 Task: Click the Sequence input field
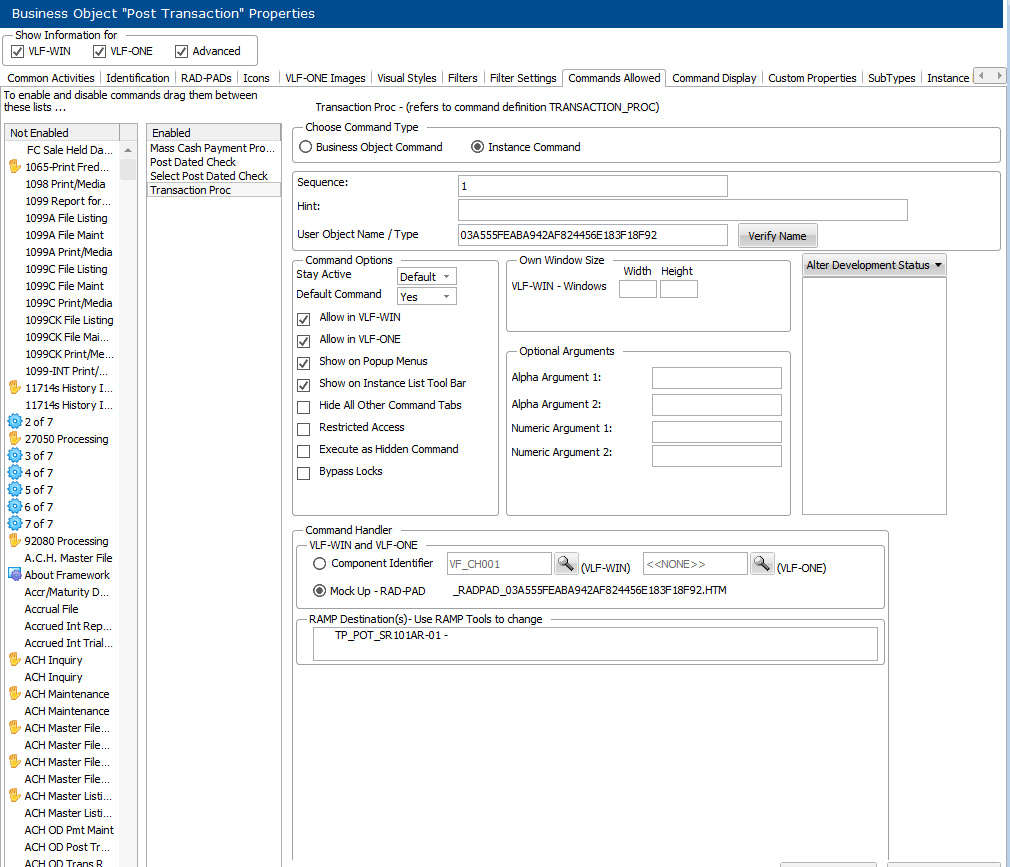point(593,186)
